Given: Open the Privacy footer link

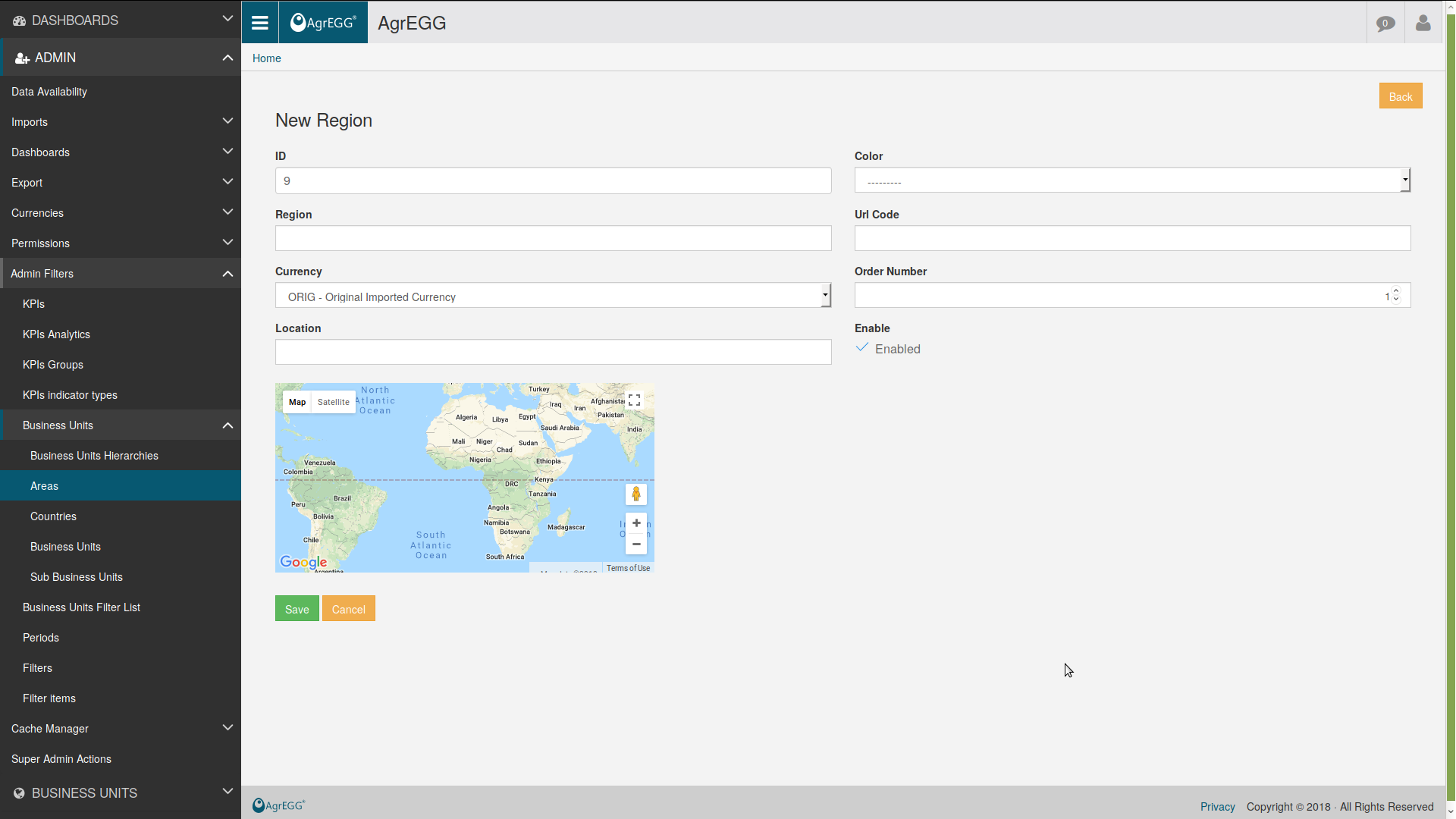Looking at the screenshot, I should point(1218,807).
